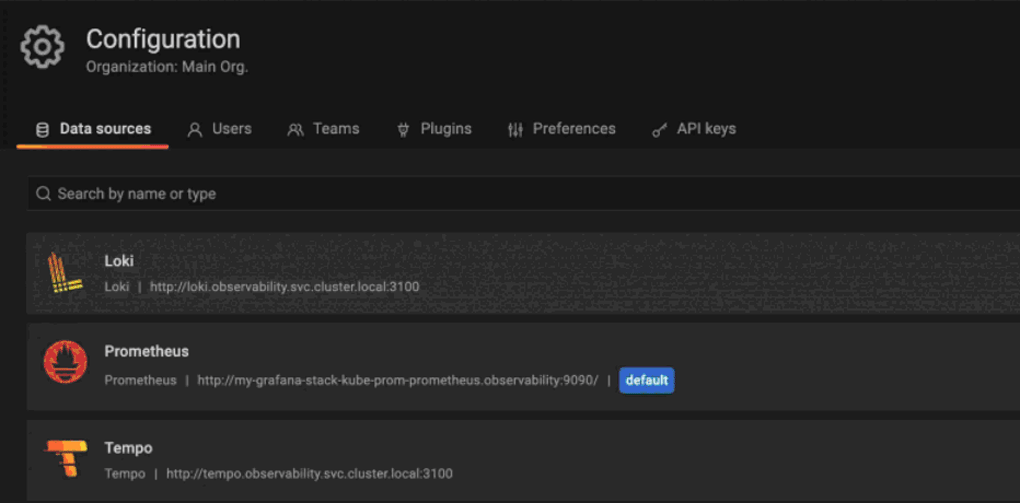The height and width of the screenshot is (503, 1020).
Task: Click the blue default badge
Action: (x=647, y=381)
